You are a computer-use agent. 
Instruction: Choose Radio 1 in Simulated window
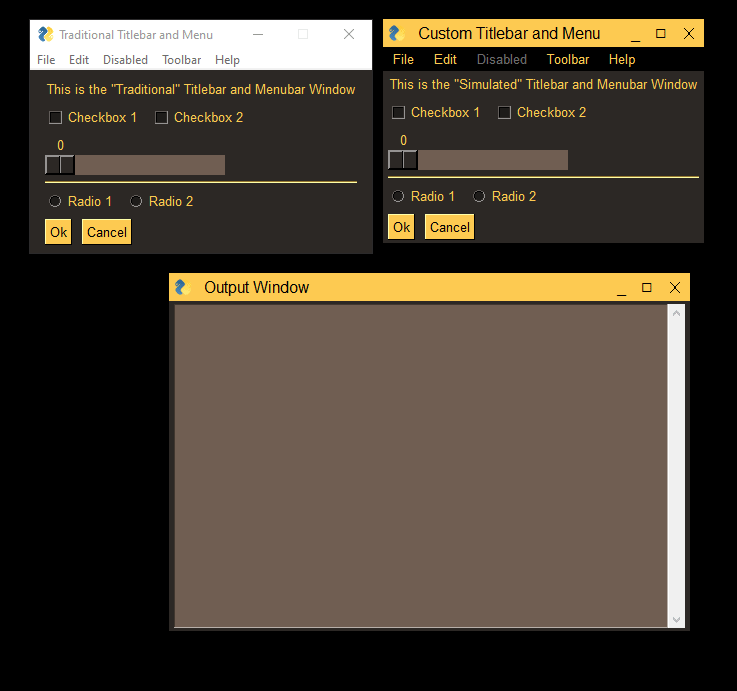pyautogui.click(x=398, y=196)
